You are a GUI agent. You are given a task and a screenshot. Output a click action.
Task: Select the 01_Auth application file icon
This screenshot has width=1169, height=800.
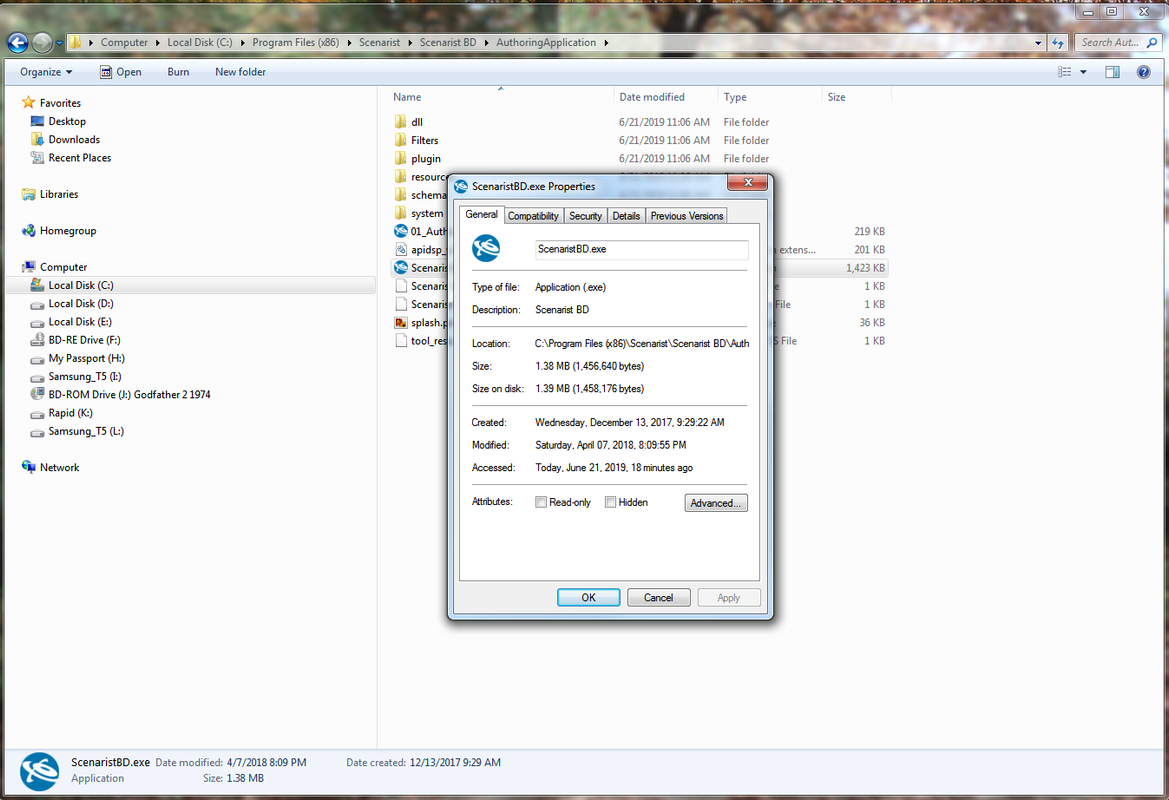coord(400,231)
